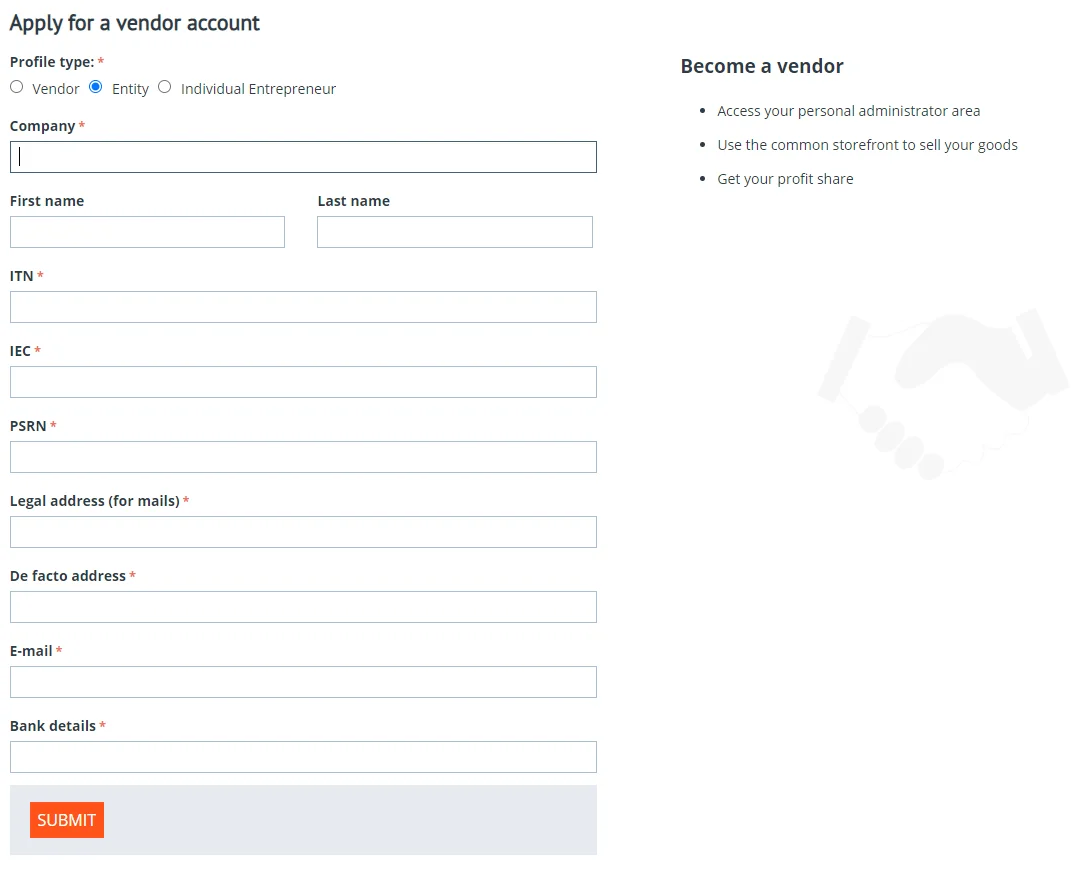
Task: Click the Legal address input
Action: pos(303,532)
